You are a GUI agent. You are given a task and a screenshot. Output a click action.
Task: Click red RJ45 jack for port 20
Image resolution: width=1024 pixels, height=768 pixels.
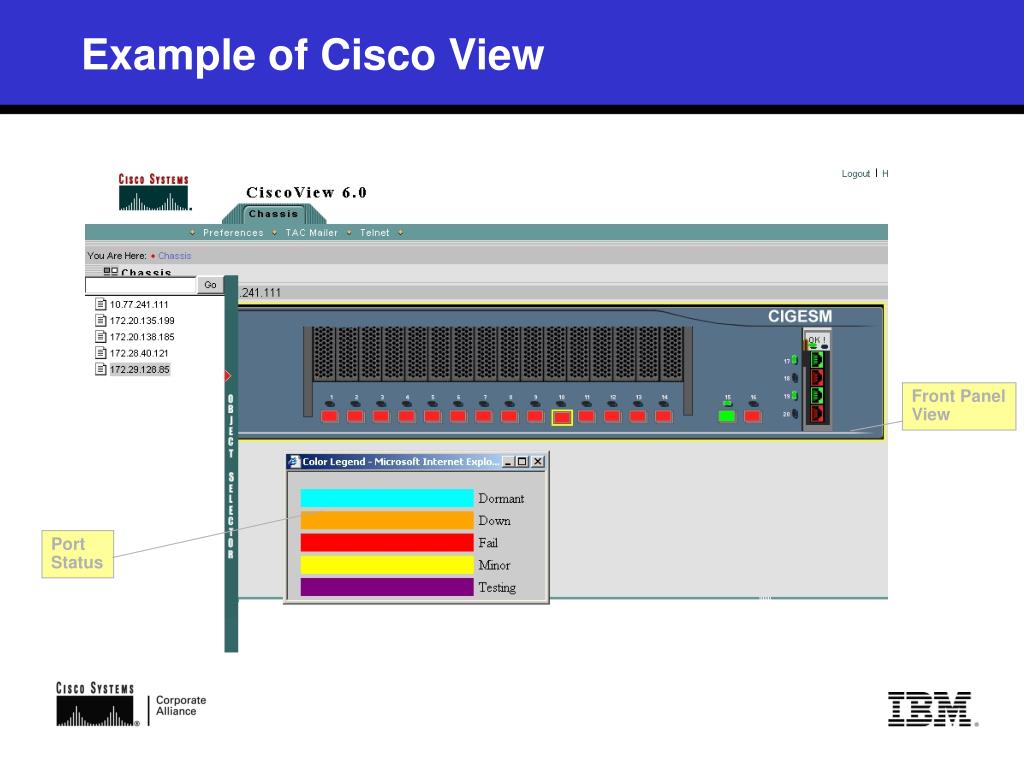pos(817,413)
